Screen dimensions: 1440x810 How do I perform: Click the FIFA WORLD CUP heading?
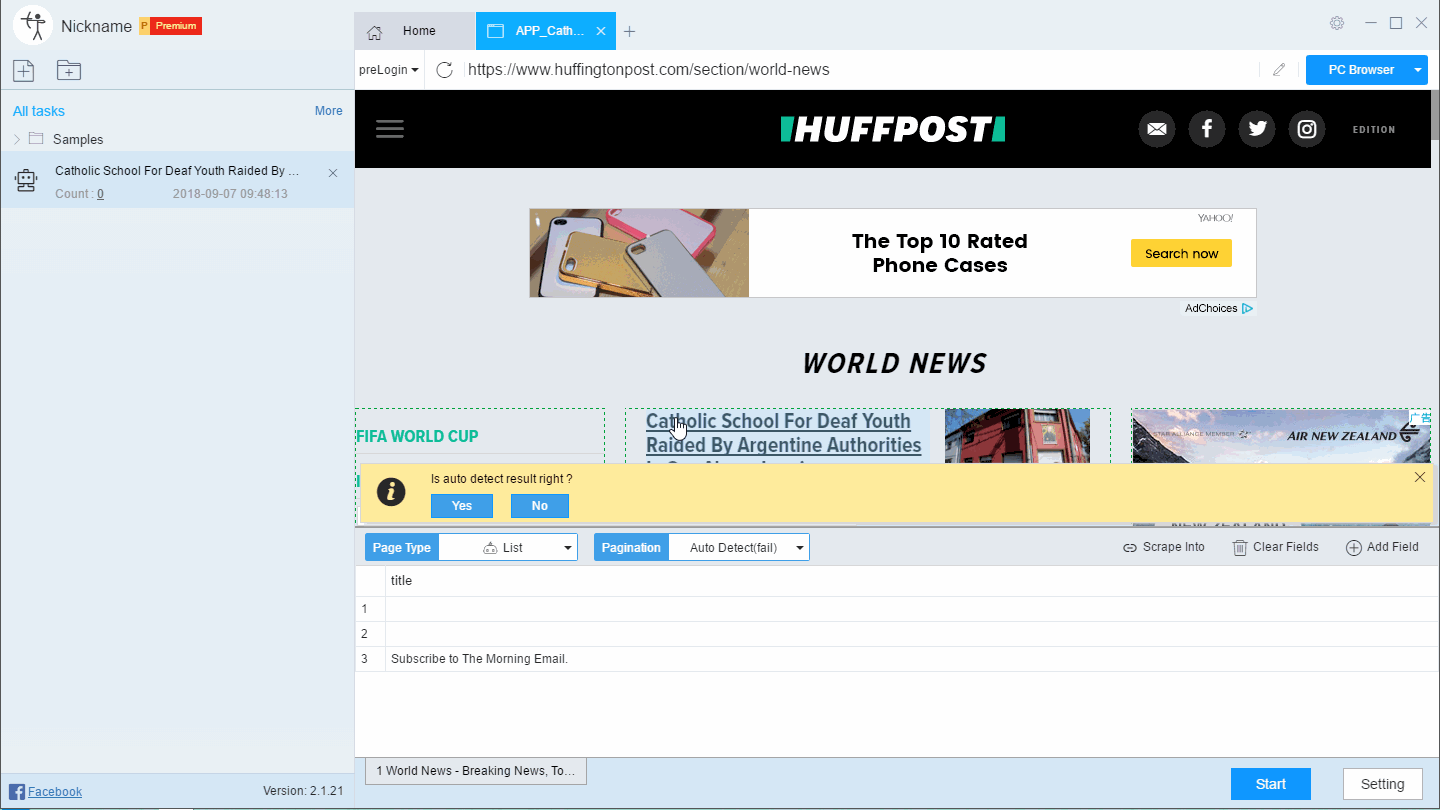point(417,436)
